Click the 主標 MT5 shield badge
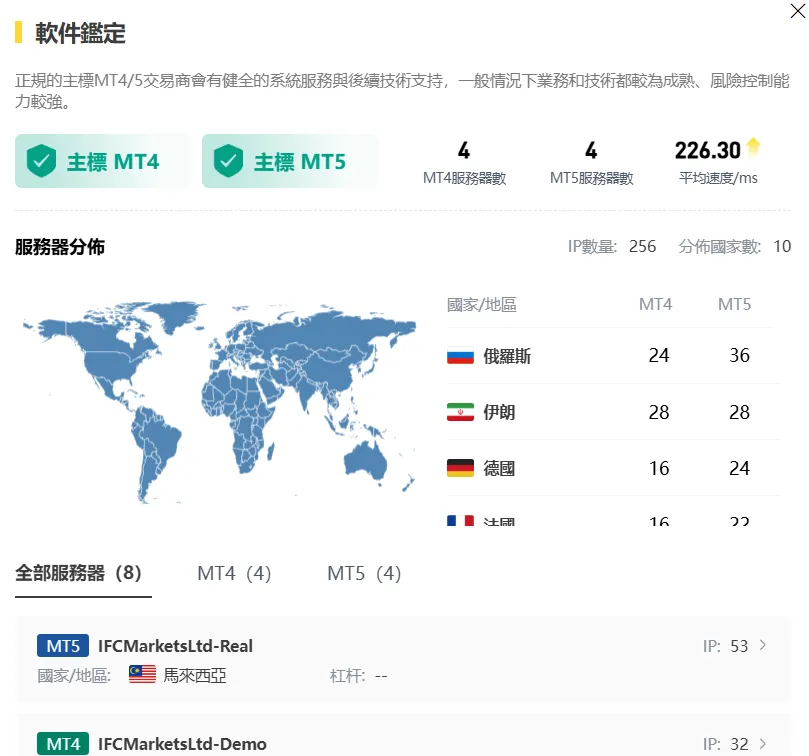Image resolution: width=809 pixels, height=756 pixels. [290, 161]
